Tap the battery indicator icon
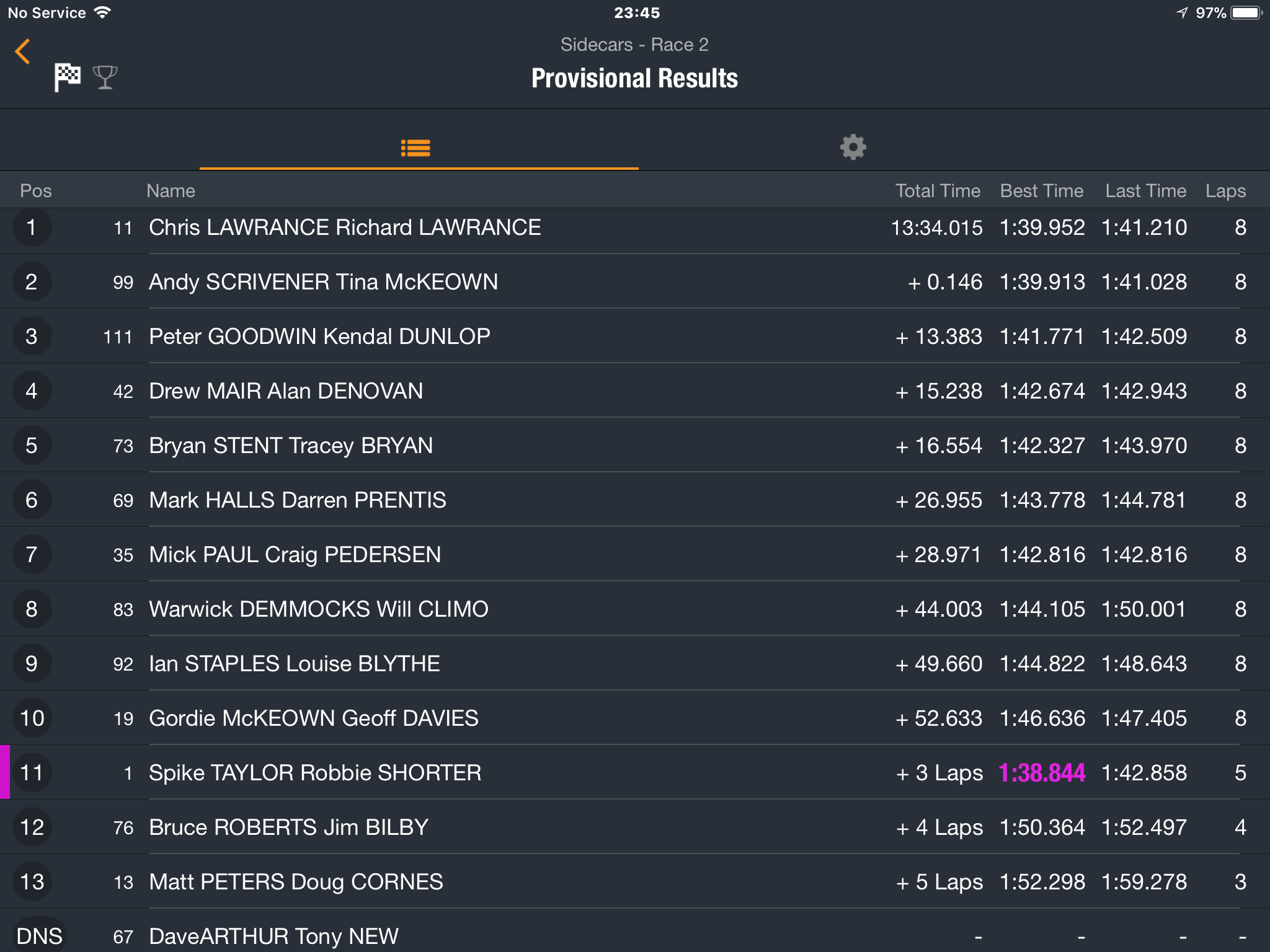This screenshot has height=952, width=1270. coord(1246,13)
